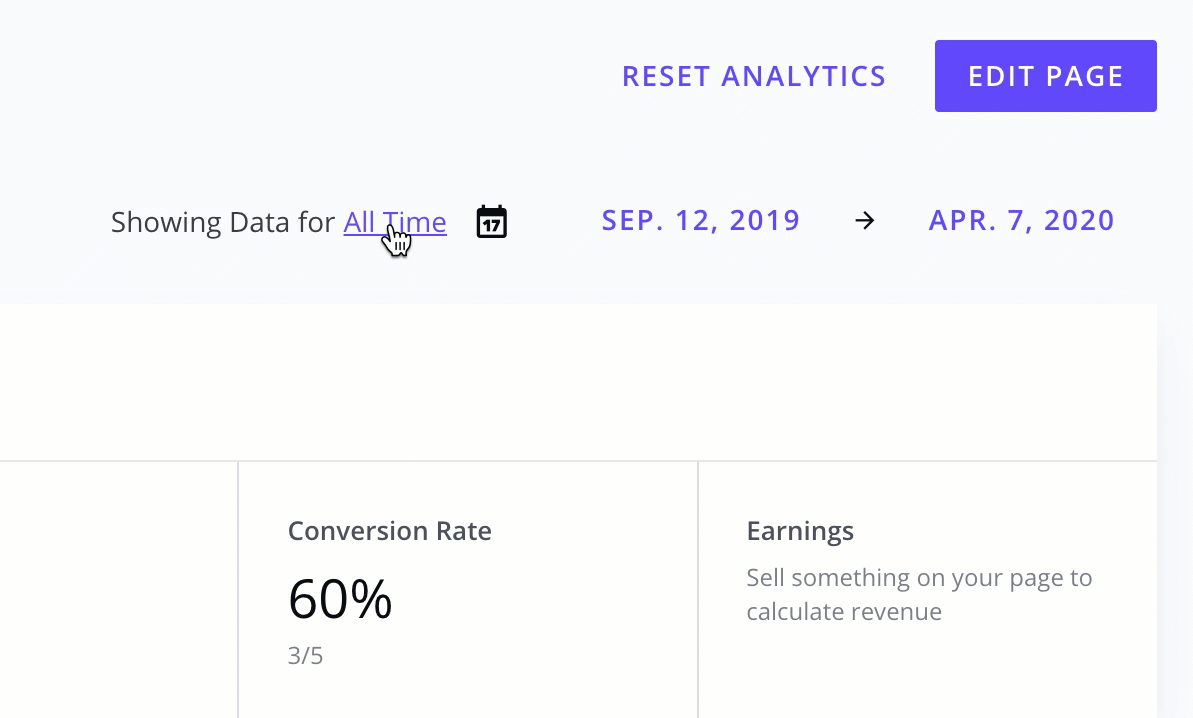Click the horizontal line above the stat cards

tap(578, 461)
